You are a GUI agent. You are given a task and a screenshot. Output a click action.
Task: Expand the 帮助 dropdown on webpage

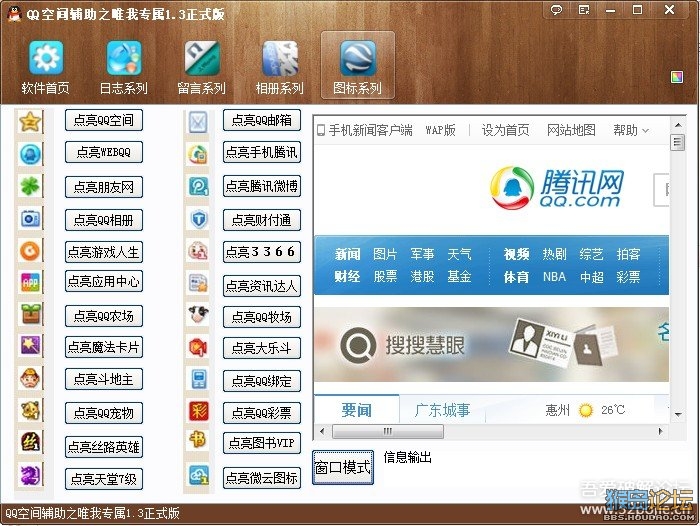[x=630, y=130]
